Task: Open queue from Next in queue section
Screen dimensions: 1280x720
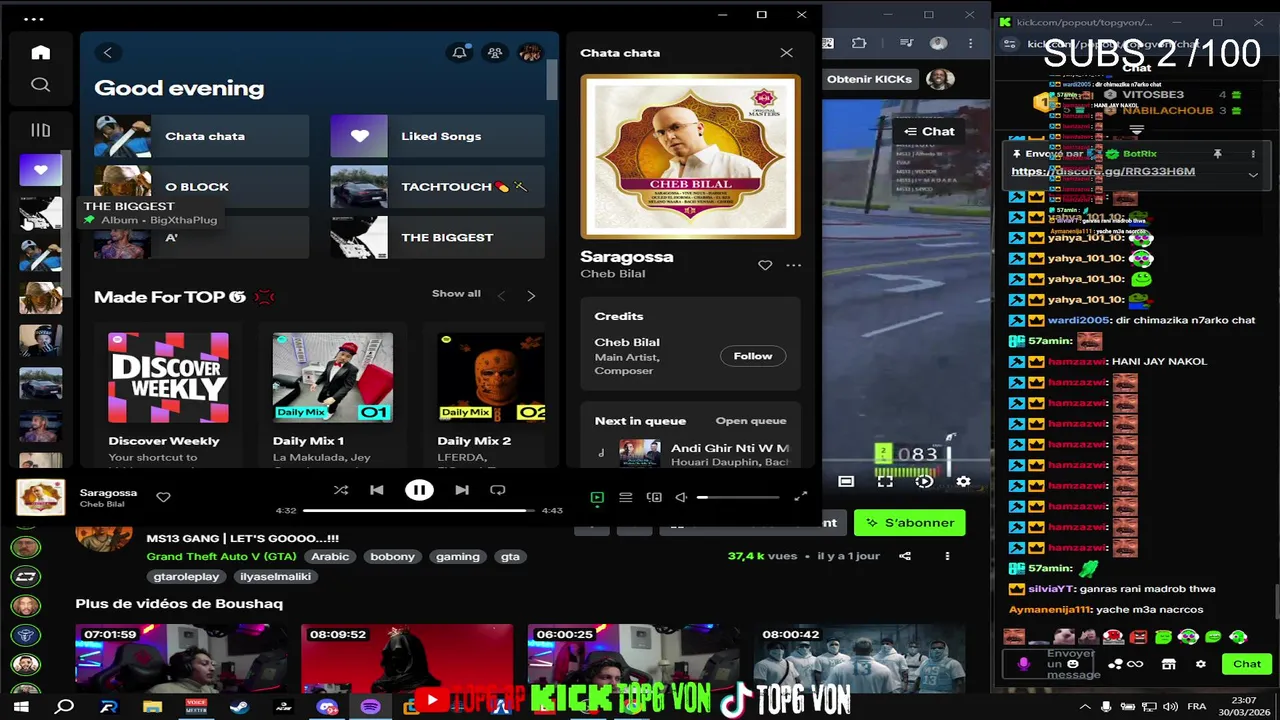Action: point(751,421)
